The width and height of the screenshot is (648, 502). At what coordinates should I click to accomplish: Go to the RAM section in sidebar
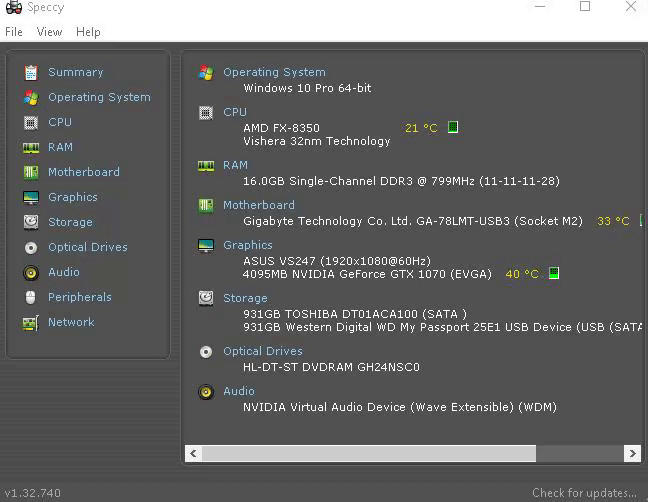tap(60, 147)
